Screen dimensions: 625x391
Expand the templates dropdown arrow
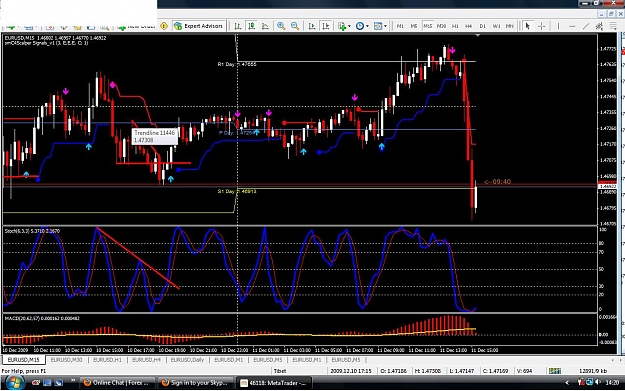click(385, 26)
